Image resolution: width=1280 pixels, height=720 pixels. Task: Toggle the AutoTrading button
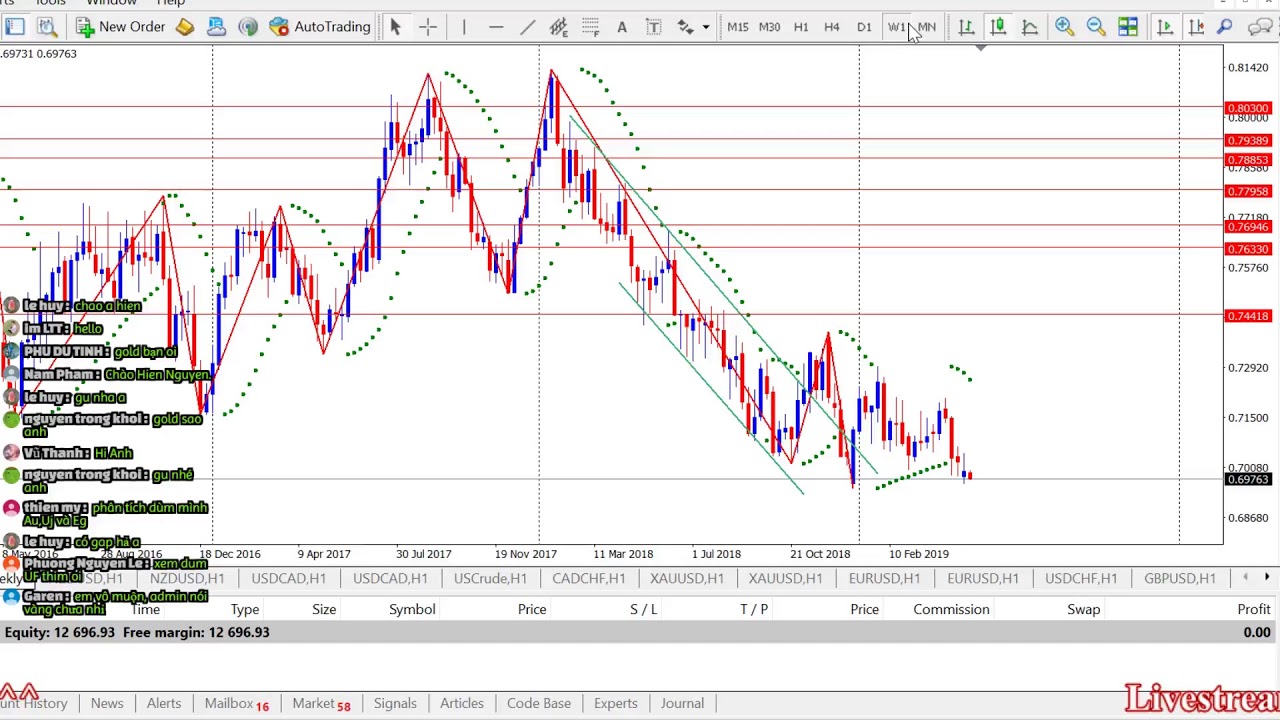pos(320,27)
